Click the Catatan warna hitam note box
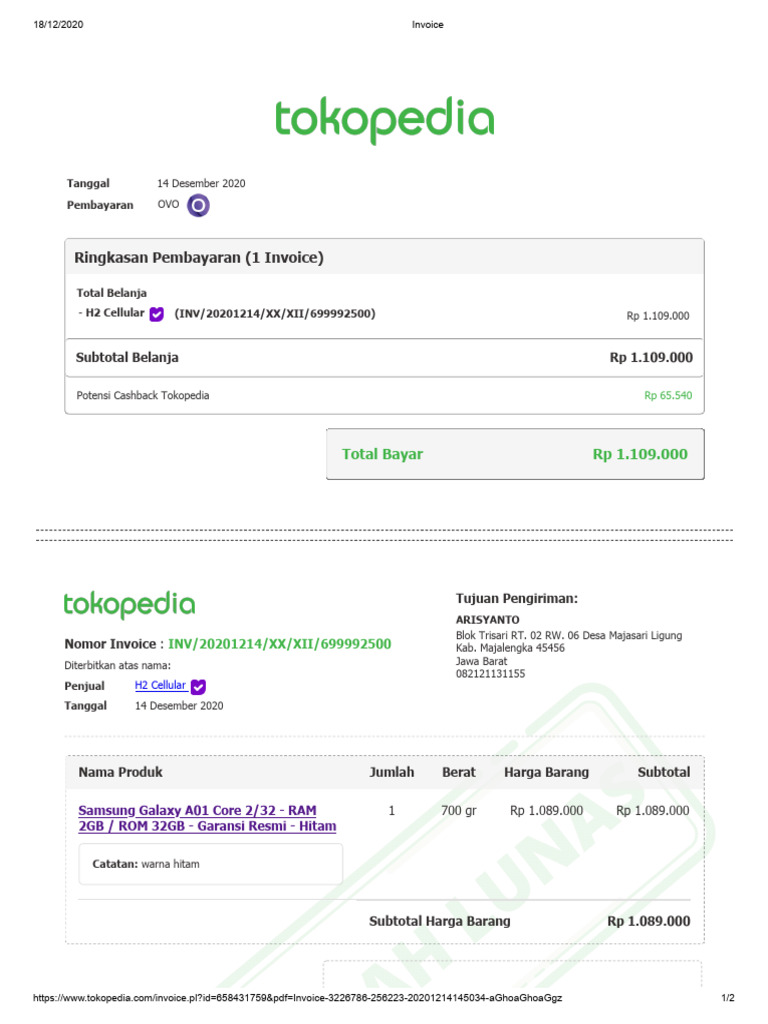The width and height of the screenshot is (768, 1024). point(210,864)
